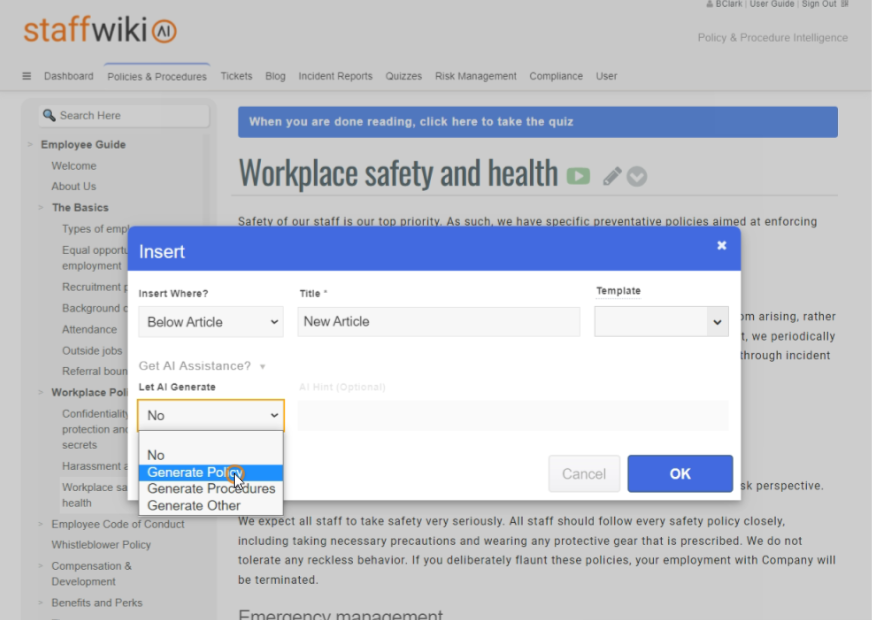Click the Cancel button
The width and height of the screenshot is (872, 620).
click(584, 474)
